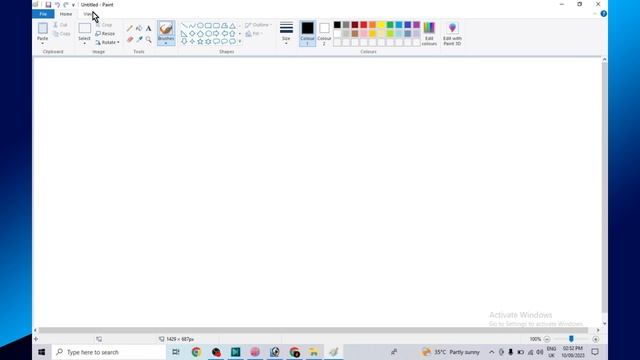Pick the red colour swatch
This screenshot has height=360, width=640.
tap(364, 25)
